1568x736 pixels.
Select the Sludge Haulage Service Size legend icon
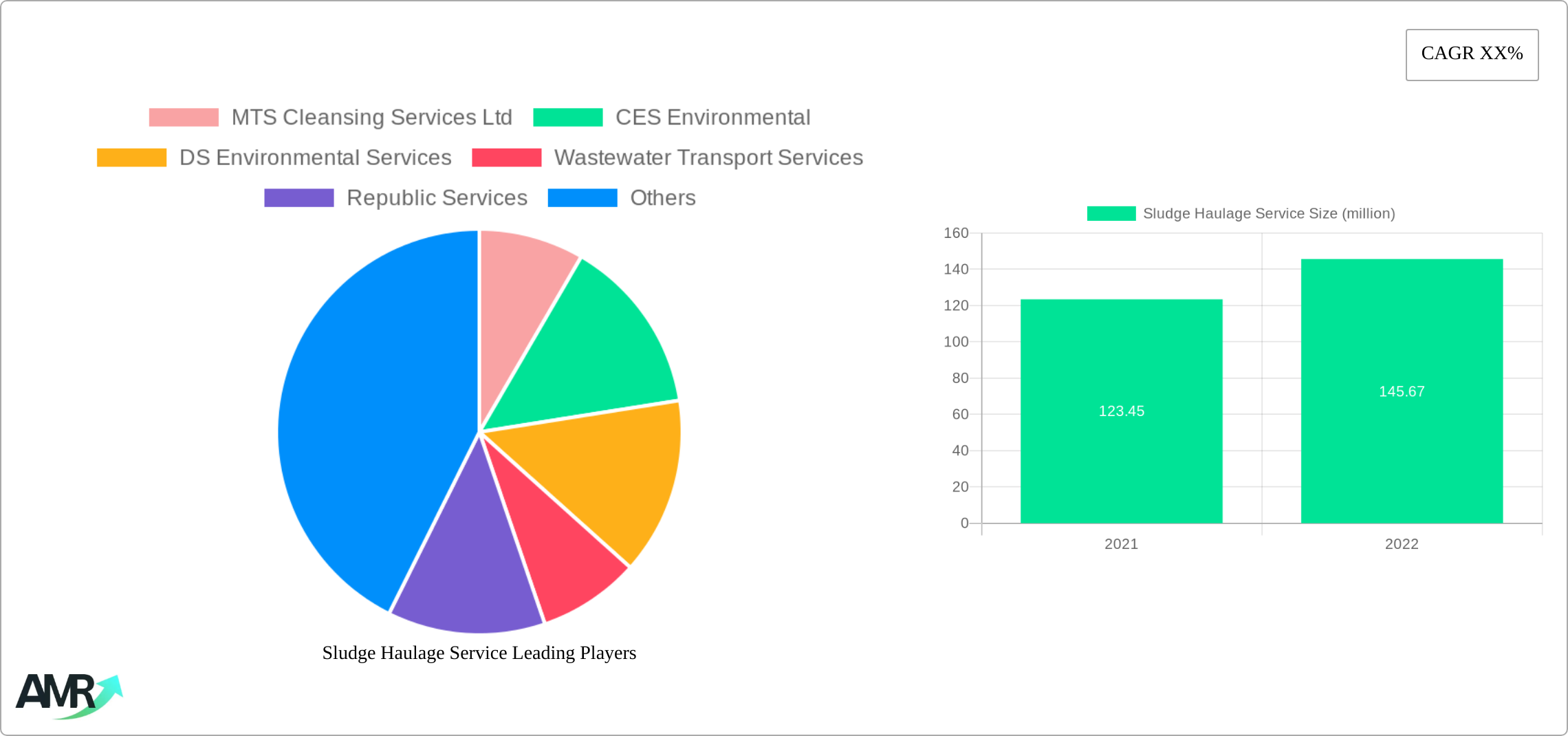pos(1110,214)
